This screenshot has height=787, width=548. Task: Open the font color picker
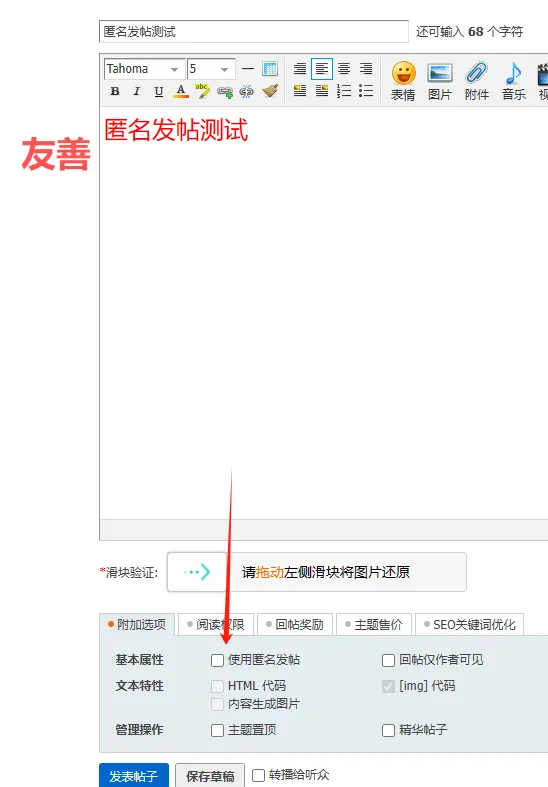[x=181, y=91]
